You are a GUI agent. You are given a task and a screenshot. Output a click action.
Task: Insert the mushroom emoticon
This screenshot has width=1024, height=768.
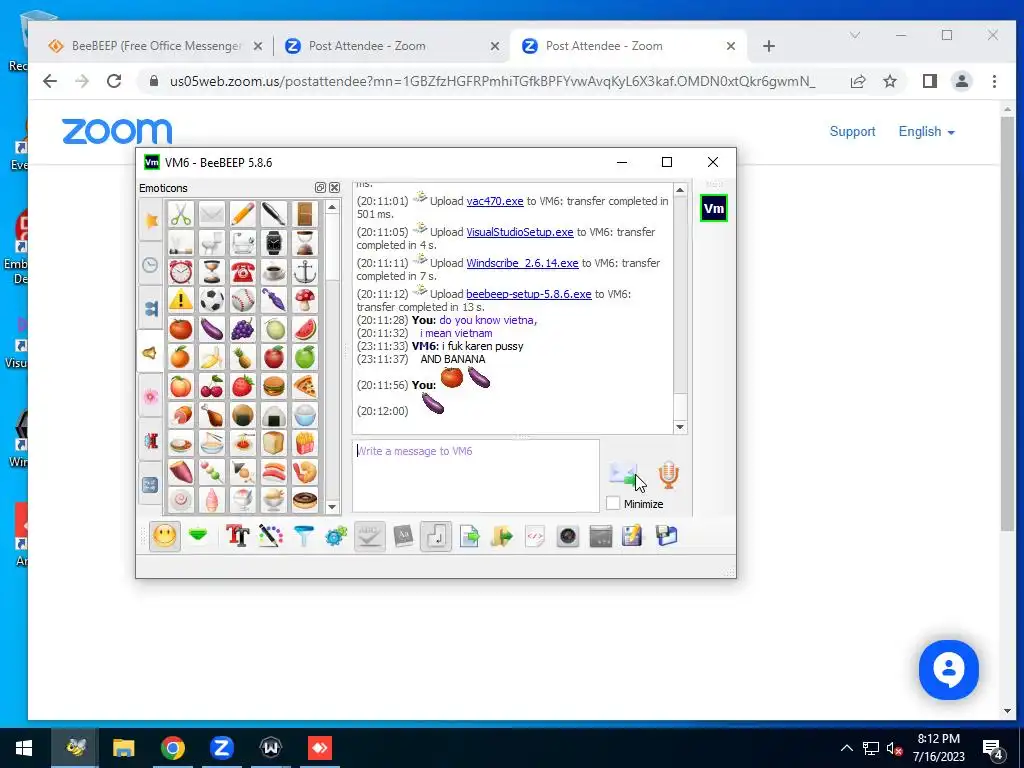point(304,300)
